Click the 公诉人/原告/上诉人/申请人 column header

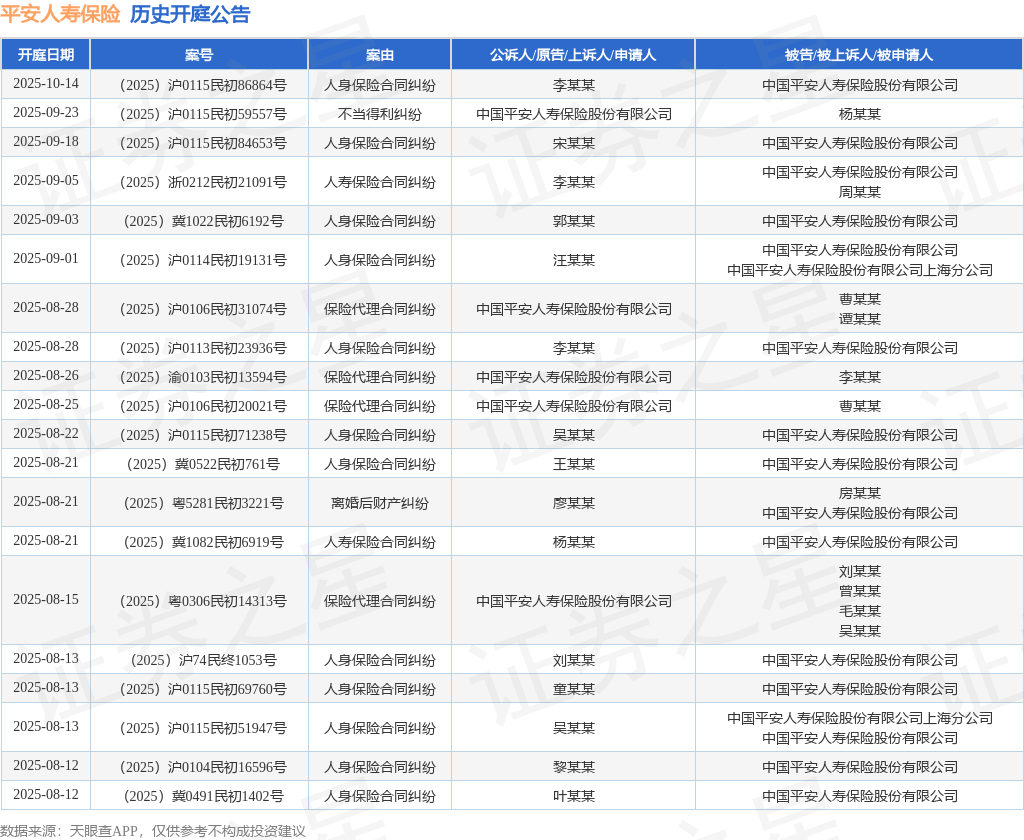click(573, 55)
